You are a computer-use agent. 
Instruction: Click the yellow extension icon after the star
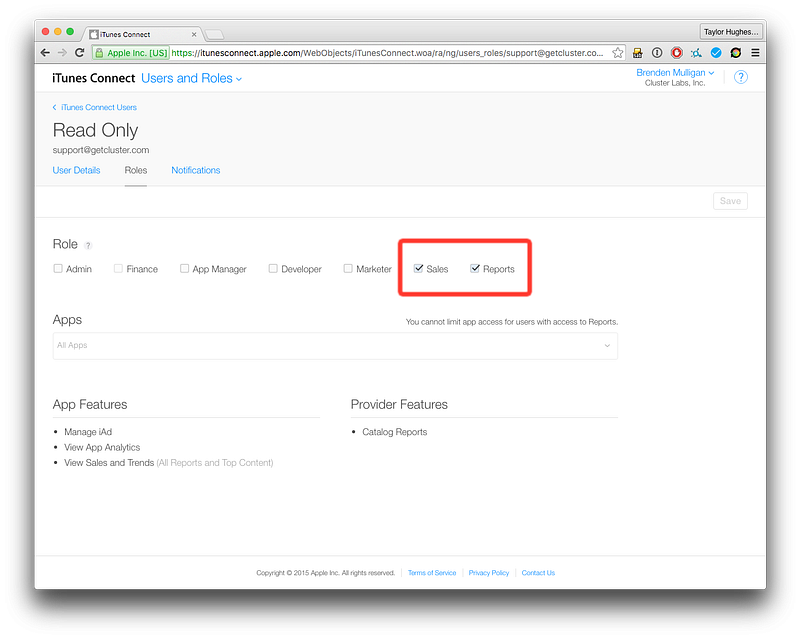point(638,53)
